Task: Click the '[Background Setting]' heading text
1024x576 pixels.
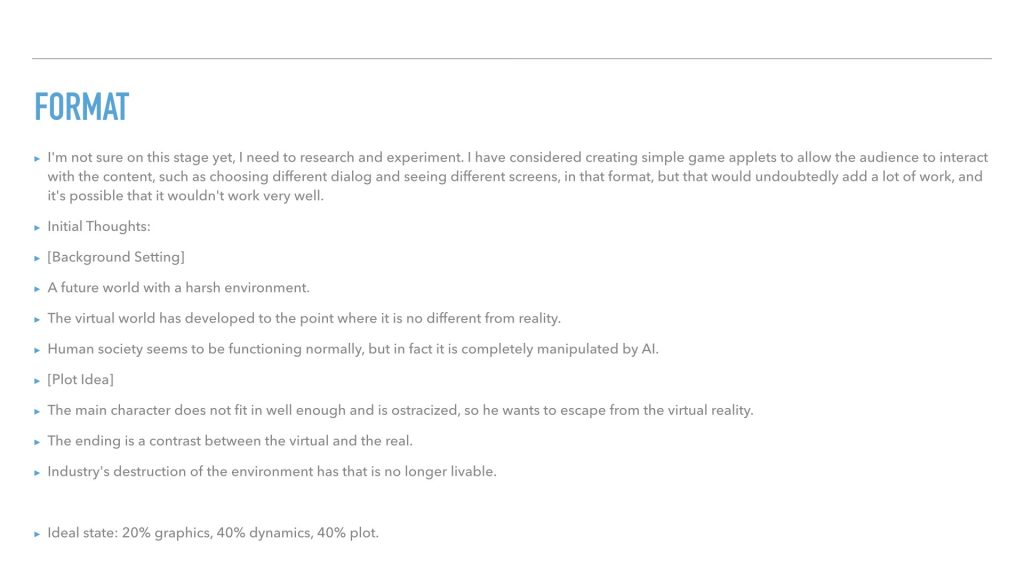Action: (x=116, y=257)
